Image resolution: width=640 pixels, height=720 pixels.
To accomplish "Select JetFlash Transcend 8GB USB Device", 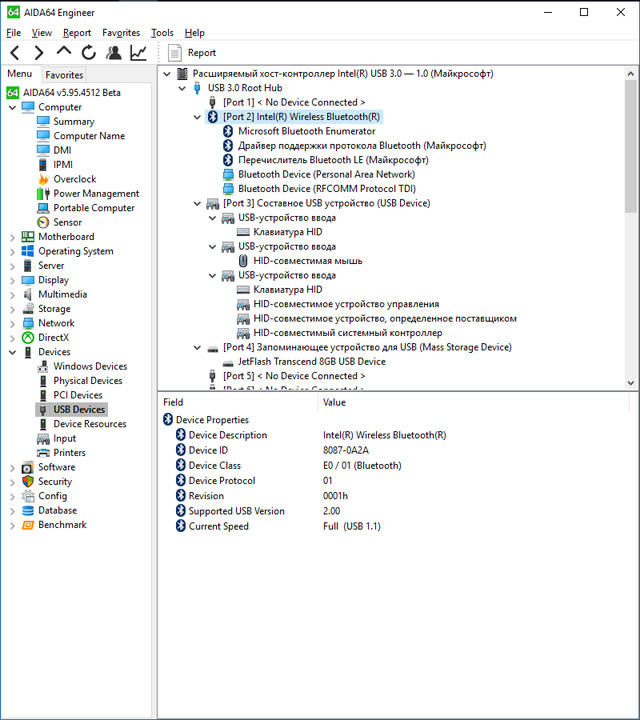I will (x=312, y=362).
